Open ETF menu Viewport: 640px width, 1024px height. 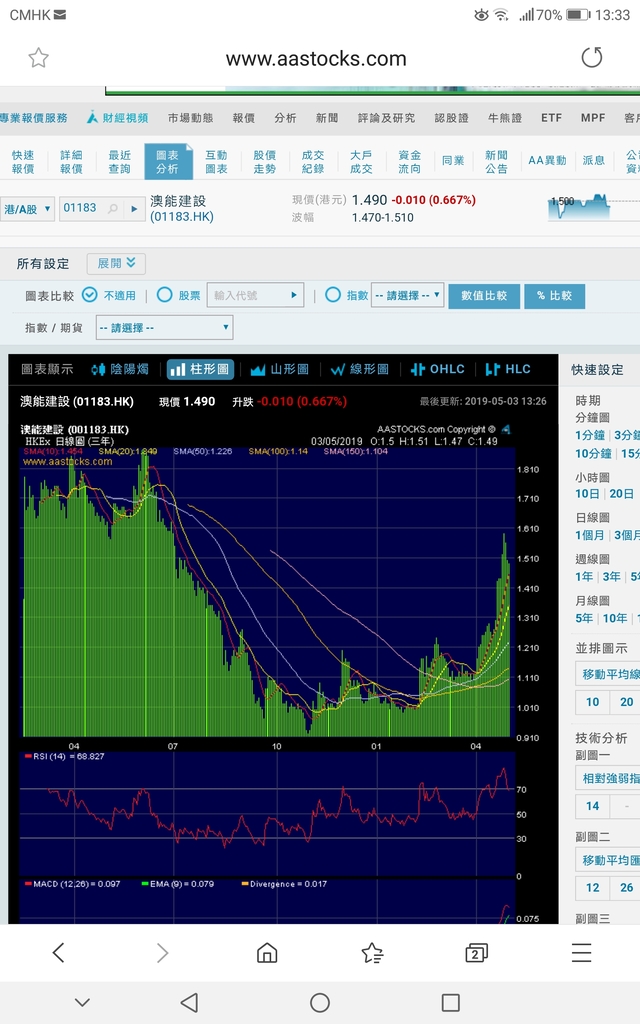(x=551, y=118)
